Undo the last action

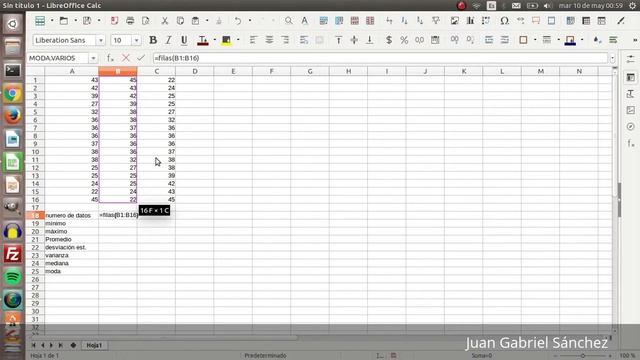(238, 20)
